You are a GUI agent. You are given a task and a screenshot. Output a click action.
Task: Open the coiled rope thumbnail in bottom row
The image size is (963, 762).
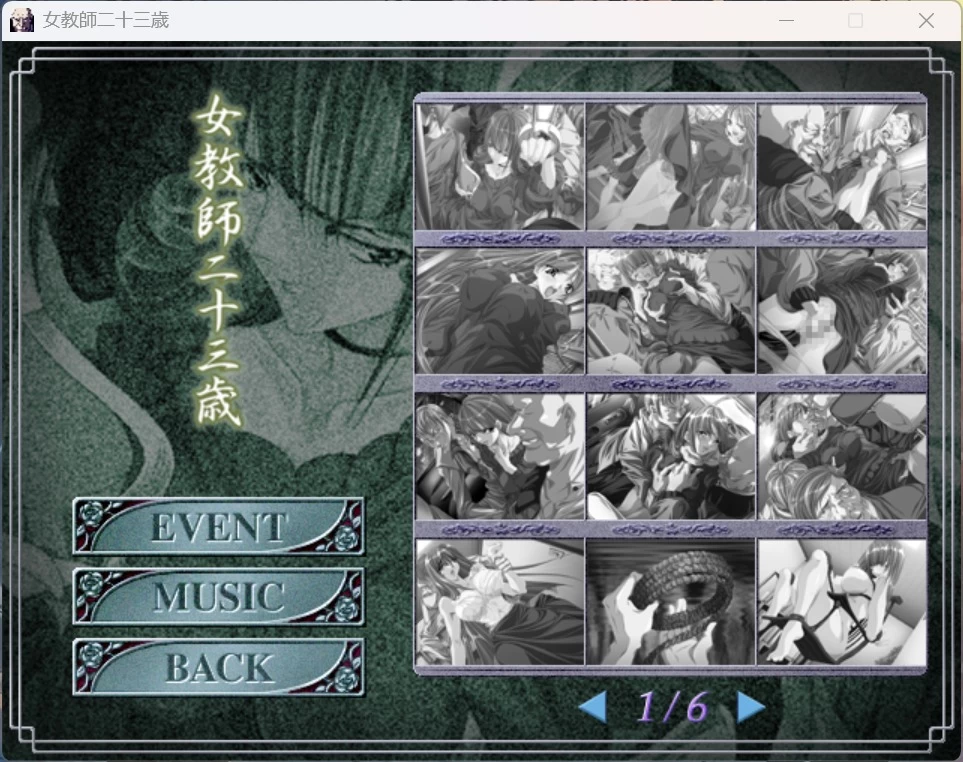click(x=671, y=602)
